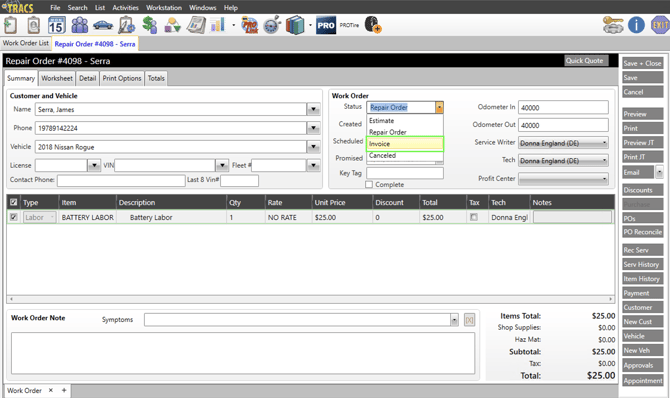Viewport: 670px width, 398px height.
Task: Switch to the Work Order List tab
Action: click(26, 43)
